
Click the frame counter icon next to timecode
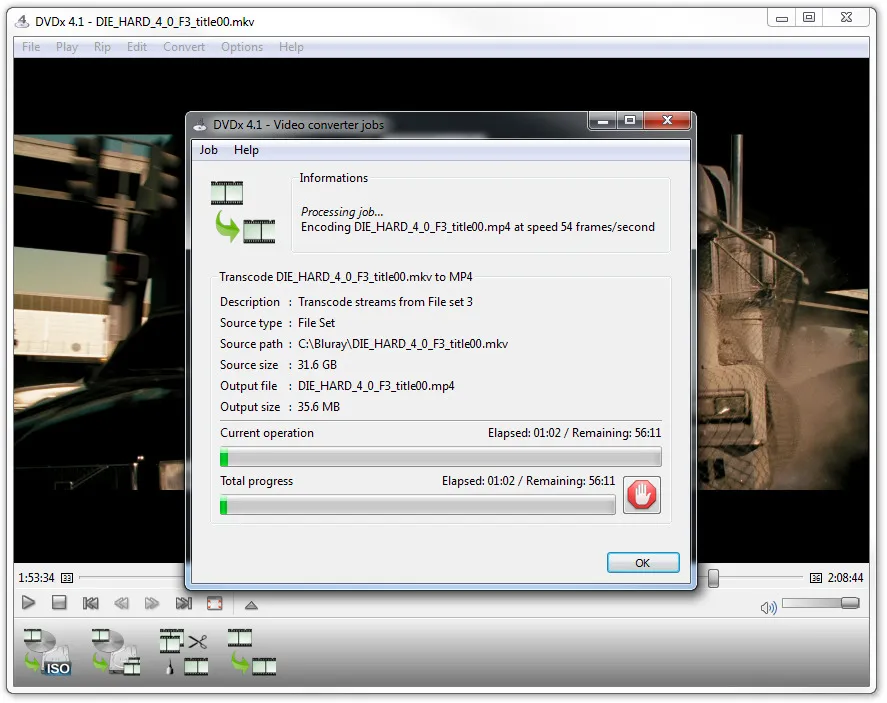(66, 578)
